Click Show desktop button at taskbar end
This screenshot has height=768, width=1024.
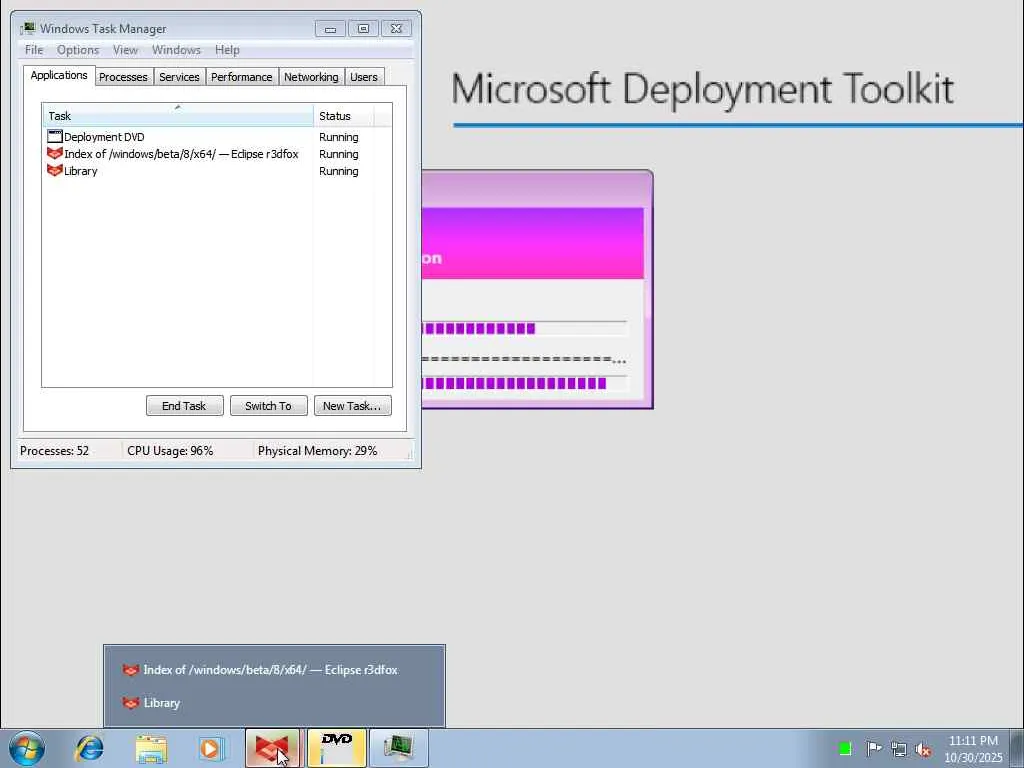pyautogui.click(x=1016, y=748)
